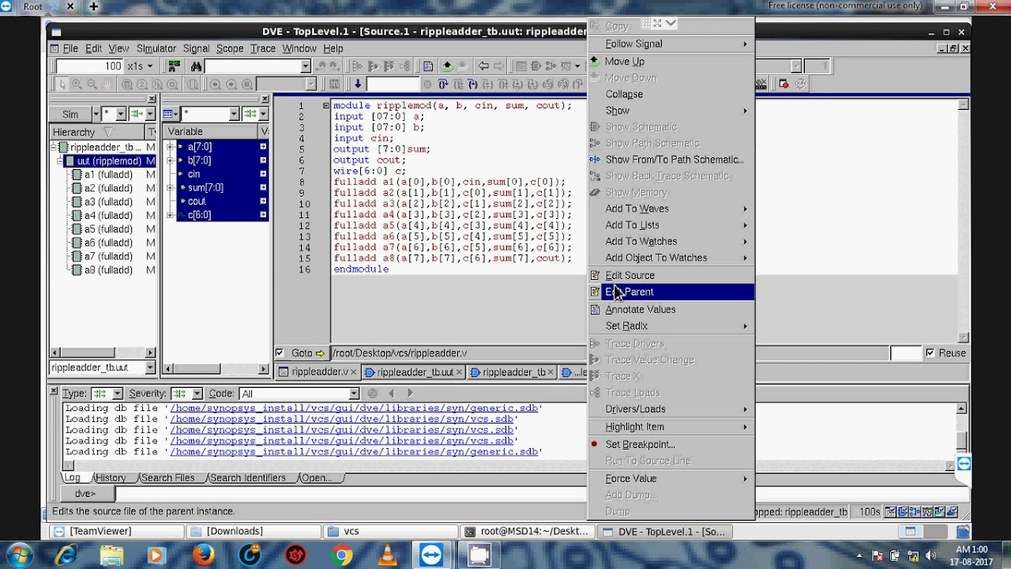Click the binoculars search icon in toolbar

pos(197,66)
